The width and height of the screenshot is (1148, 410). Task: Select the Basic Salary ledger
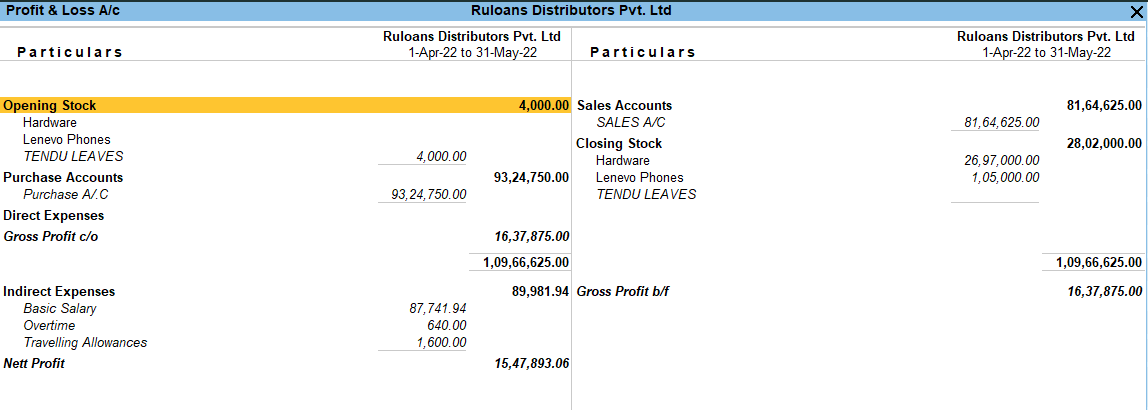59,309
